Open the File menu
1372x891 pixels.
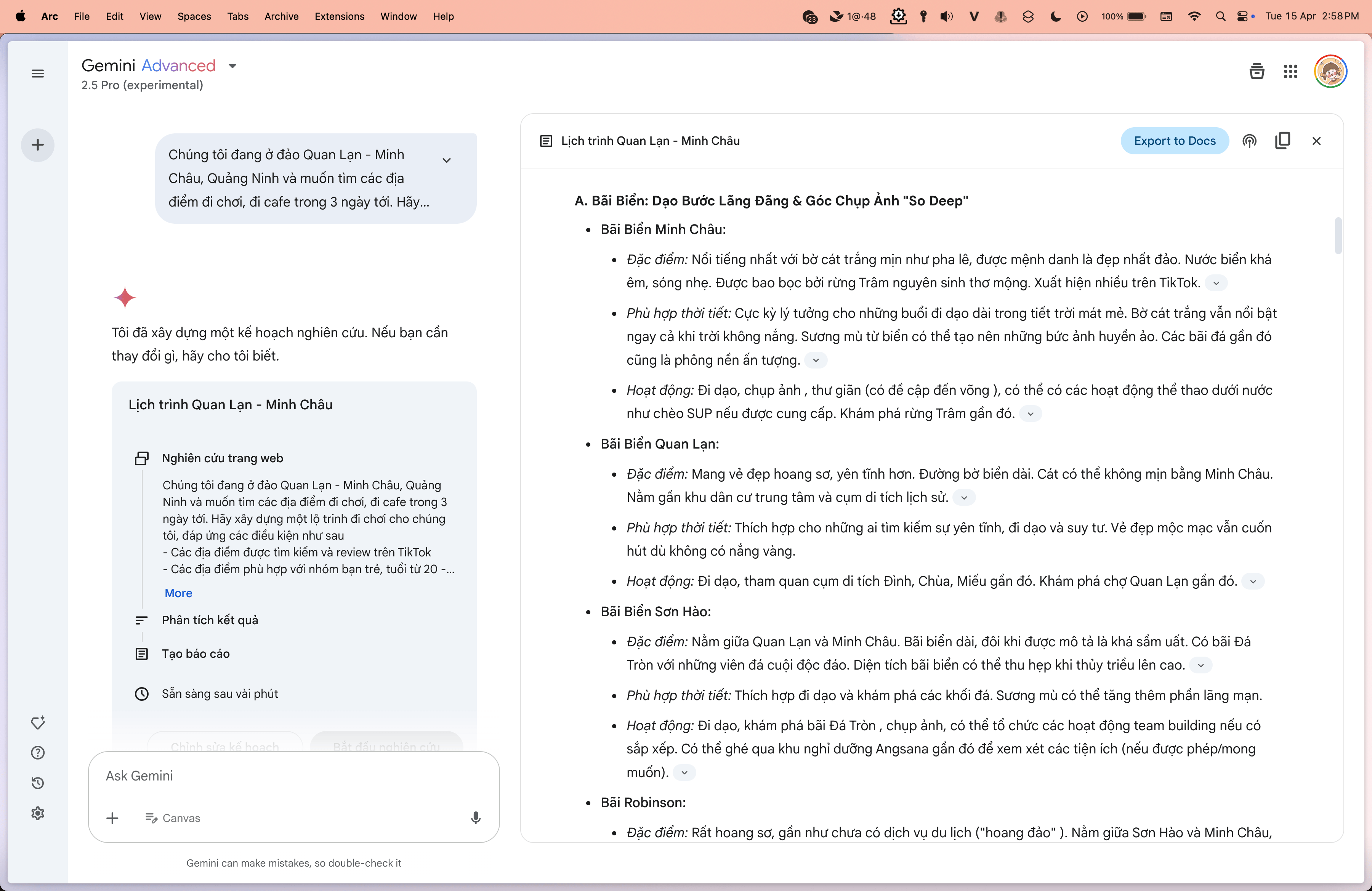click(81, 16)
